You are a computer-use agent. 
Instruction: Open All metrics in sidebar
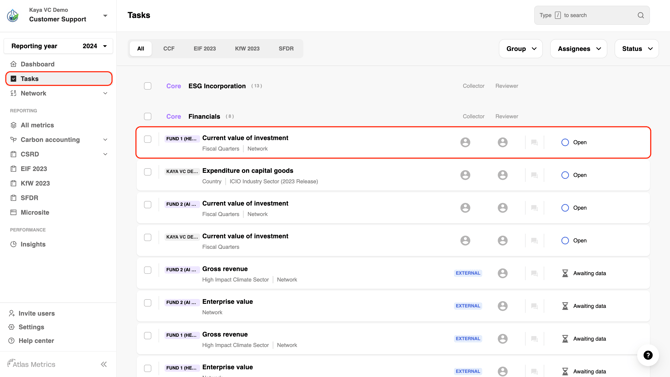37,125
